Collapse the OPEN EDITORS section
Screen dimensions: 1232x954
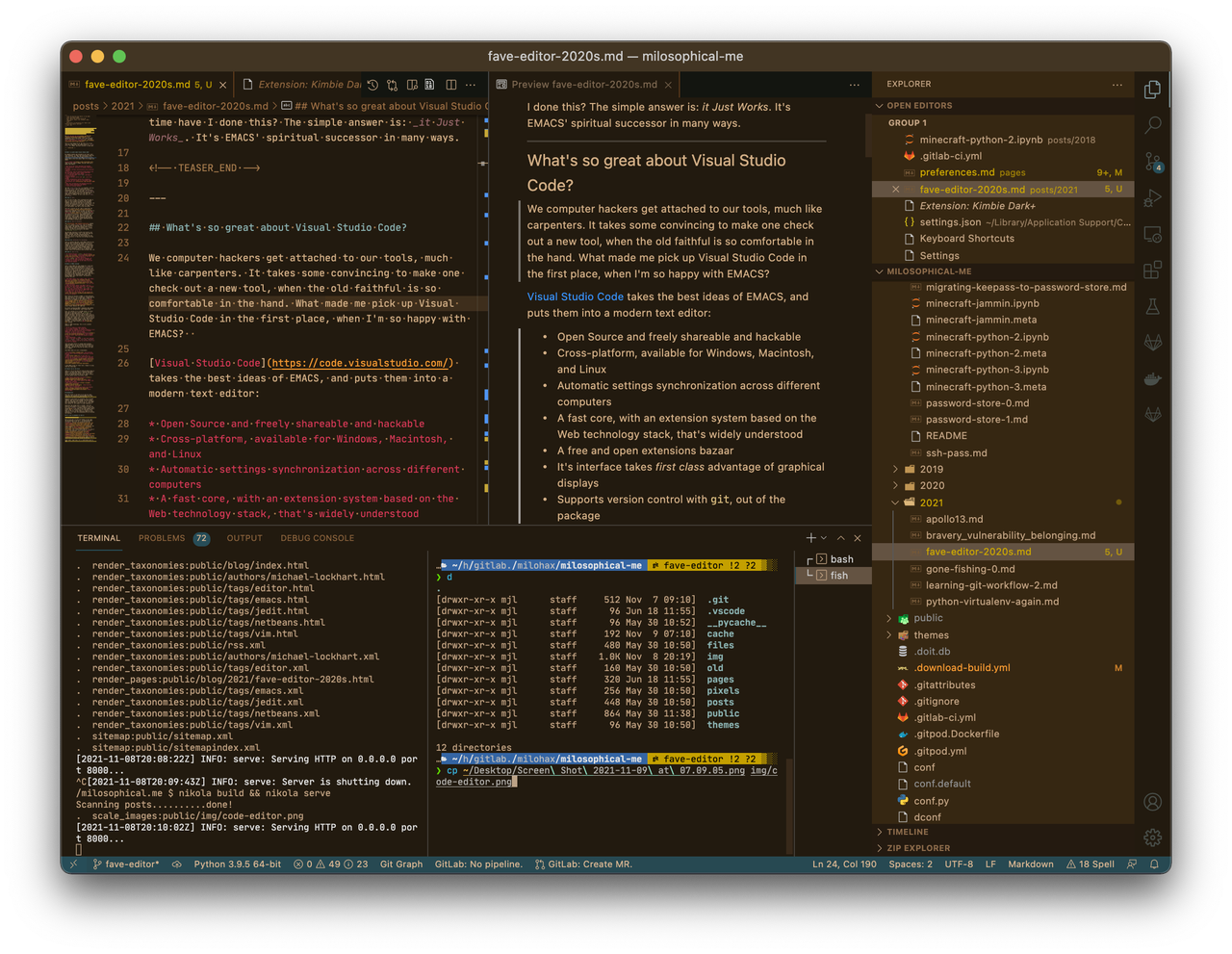880,106
